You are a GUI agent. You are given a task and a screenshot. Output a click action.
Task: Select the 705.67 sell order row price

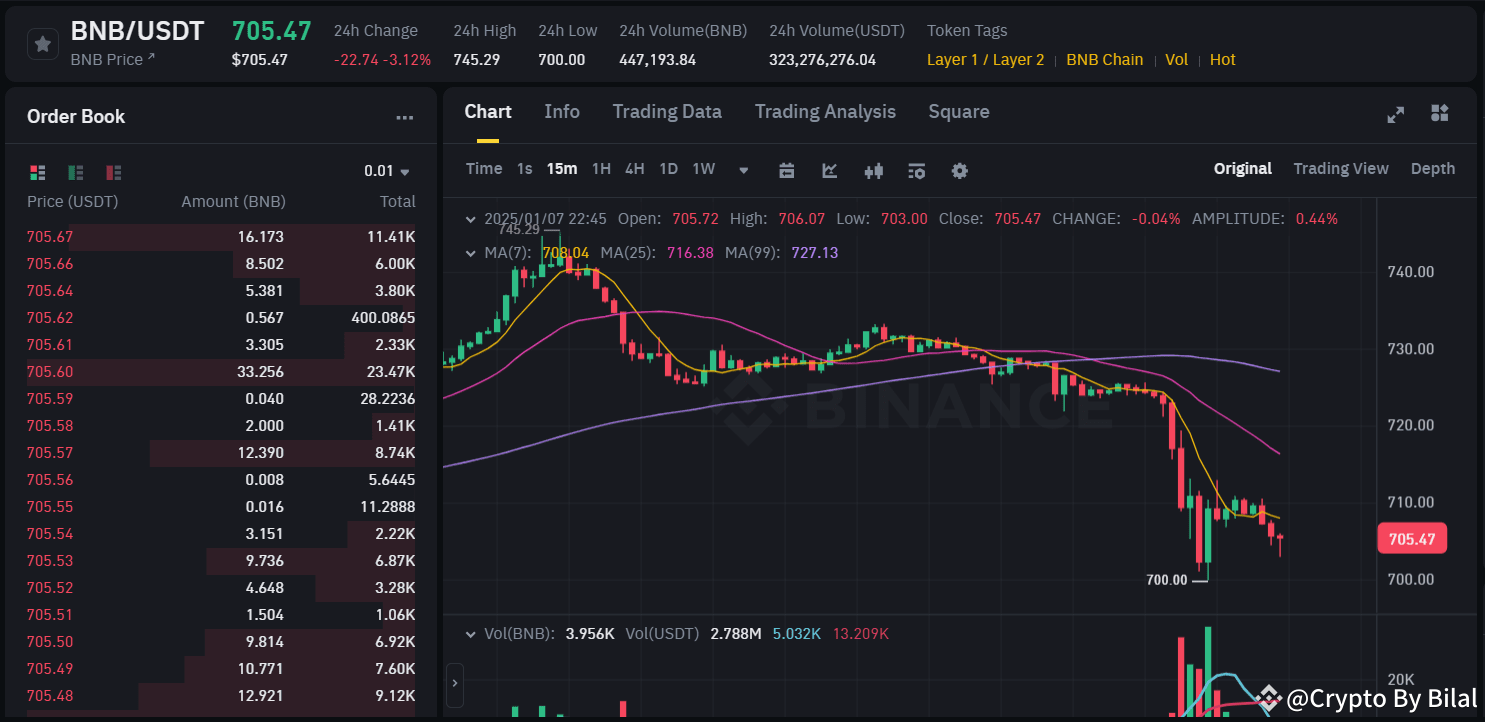(50, 237)
